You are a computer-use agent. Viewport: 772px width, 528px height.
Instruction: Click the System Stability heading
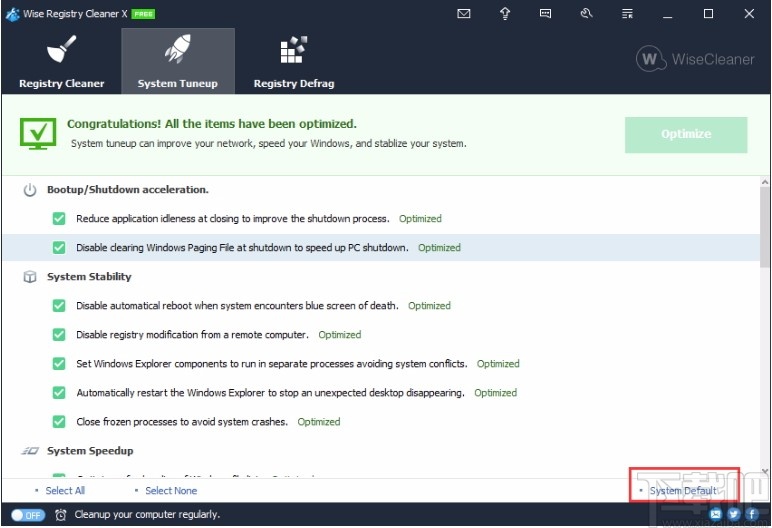[x=89, y=277]
